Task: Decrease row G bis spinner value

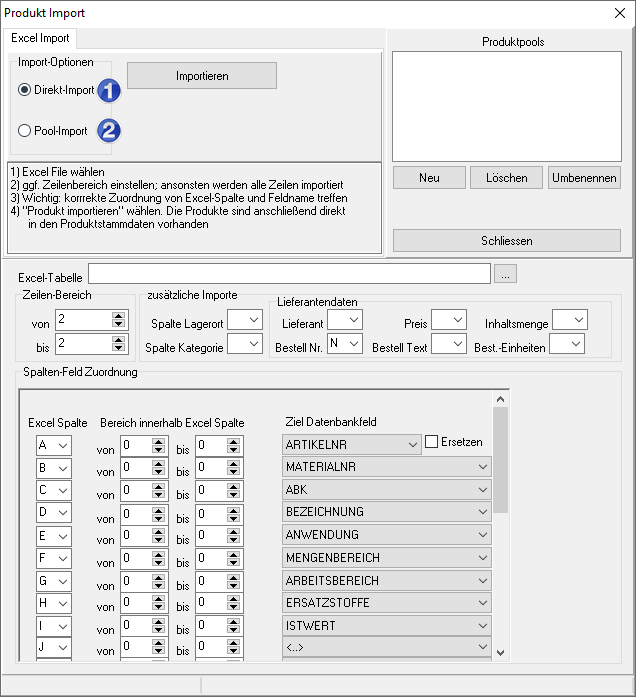Action: click(233, 585)
